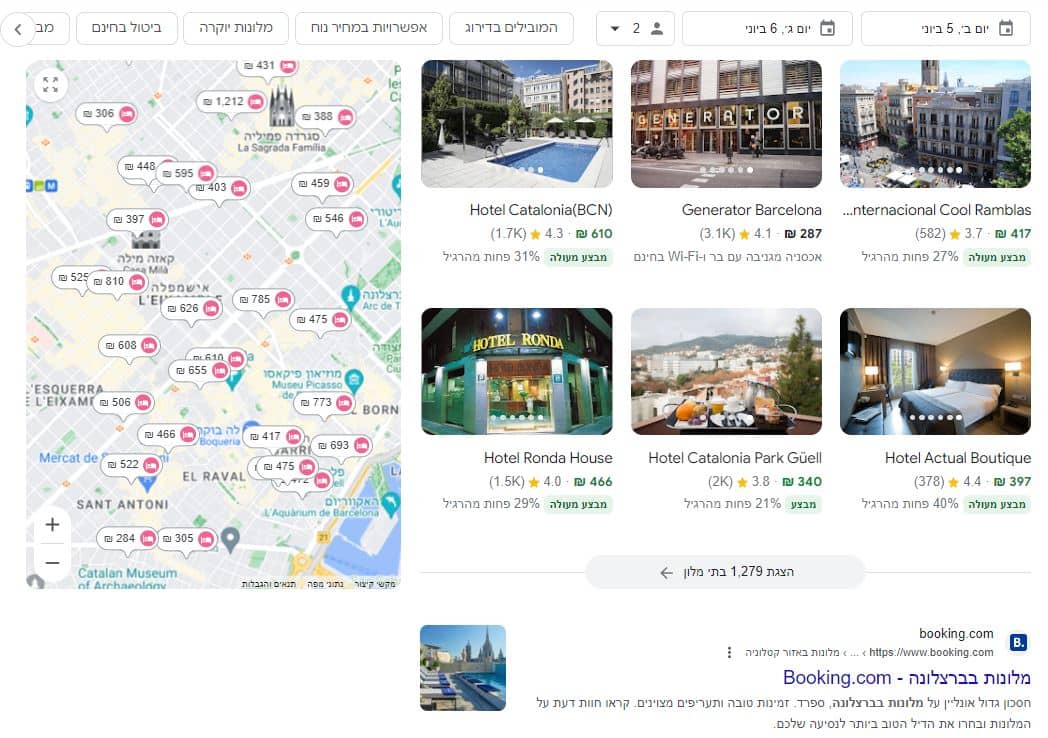Open the Generator Barcelona name link

click(751, 210)
